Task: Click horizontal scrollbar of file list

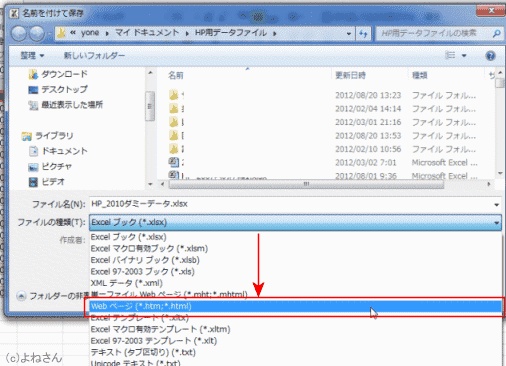Action: pos(306,184)
